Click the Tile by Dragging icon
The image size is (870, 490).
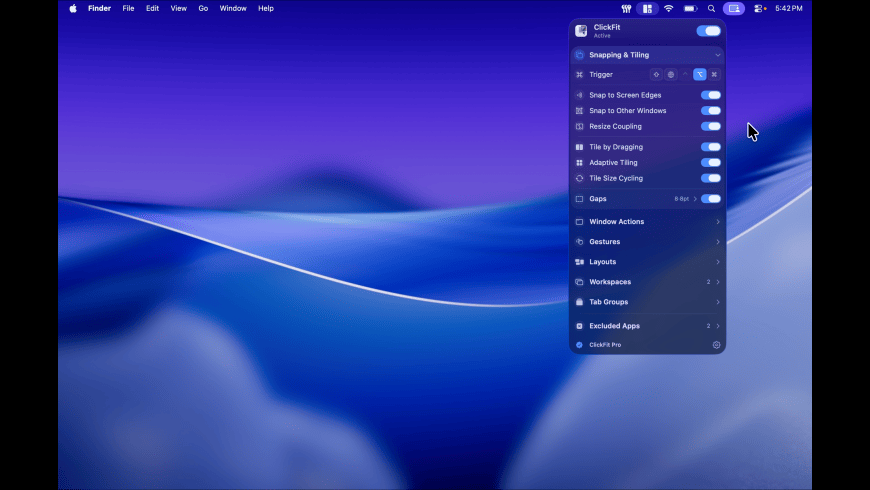(579, 147)
